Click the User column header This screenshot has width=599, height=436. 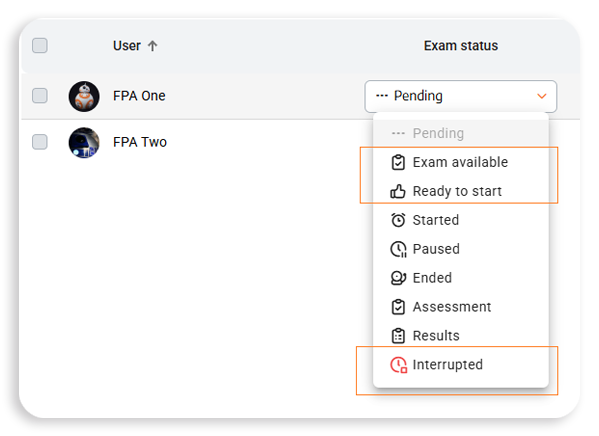click(x=126, y=46)
